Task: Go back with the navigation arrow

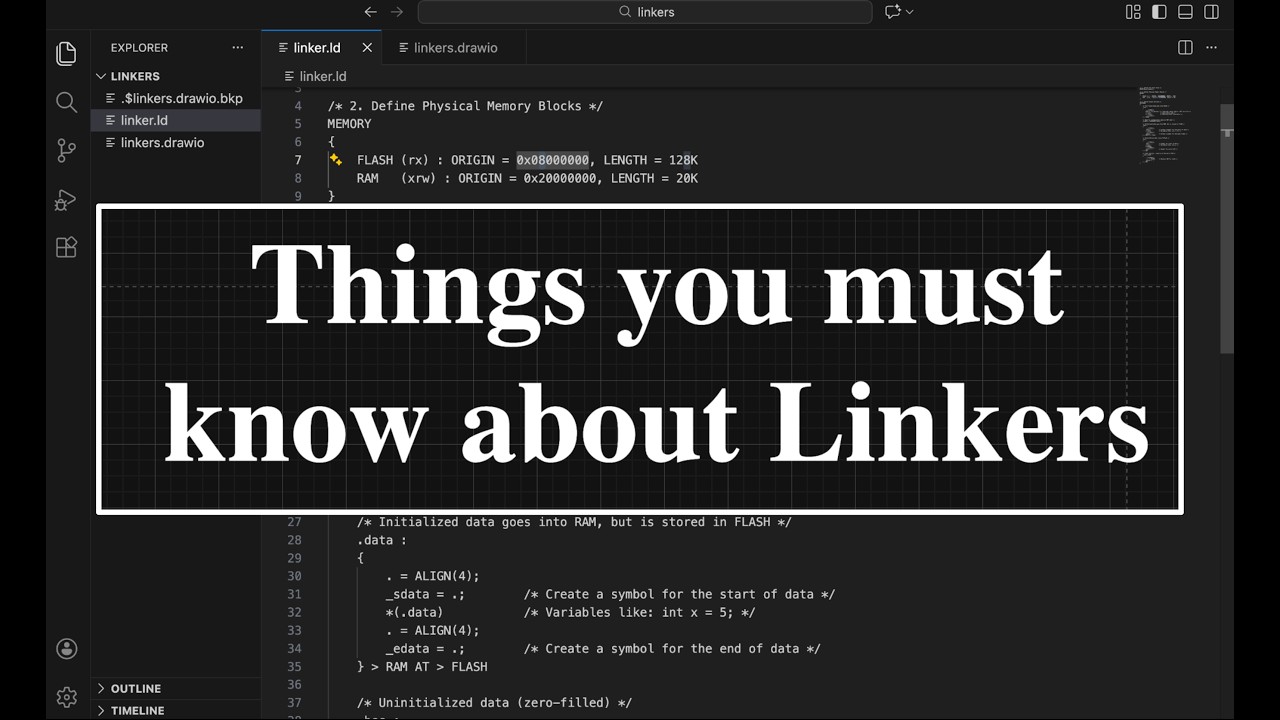Action: click(370, 12)
